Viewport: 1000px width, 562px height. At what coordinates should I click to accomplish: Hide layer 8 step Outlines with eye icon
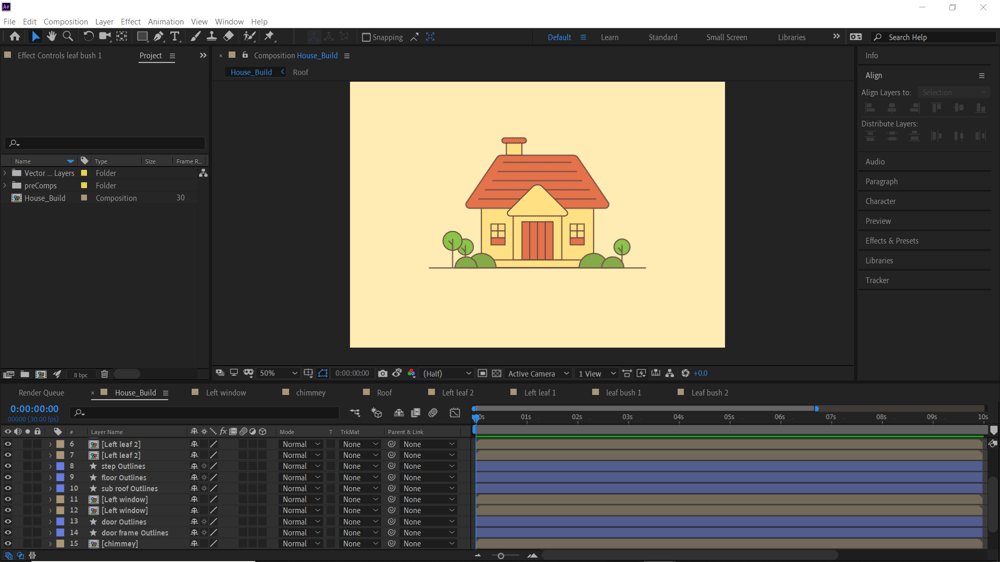click(x=8, y=466)
